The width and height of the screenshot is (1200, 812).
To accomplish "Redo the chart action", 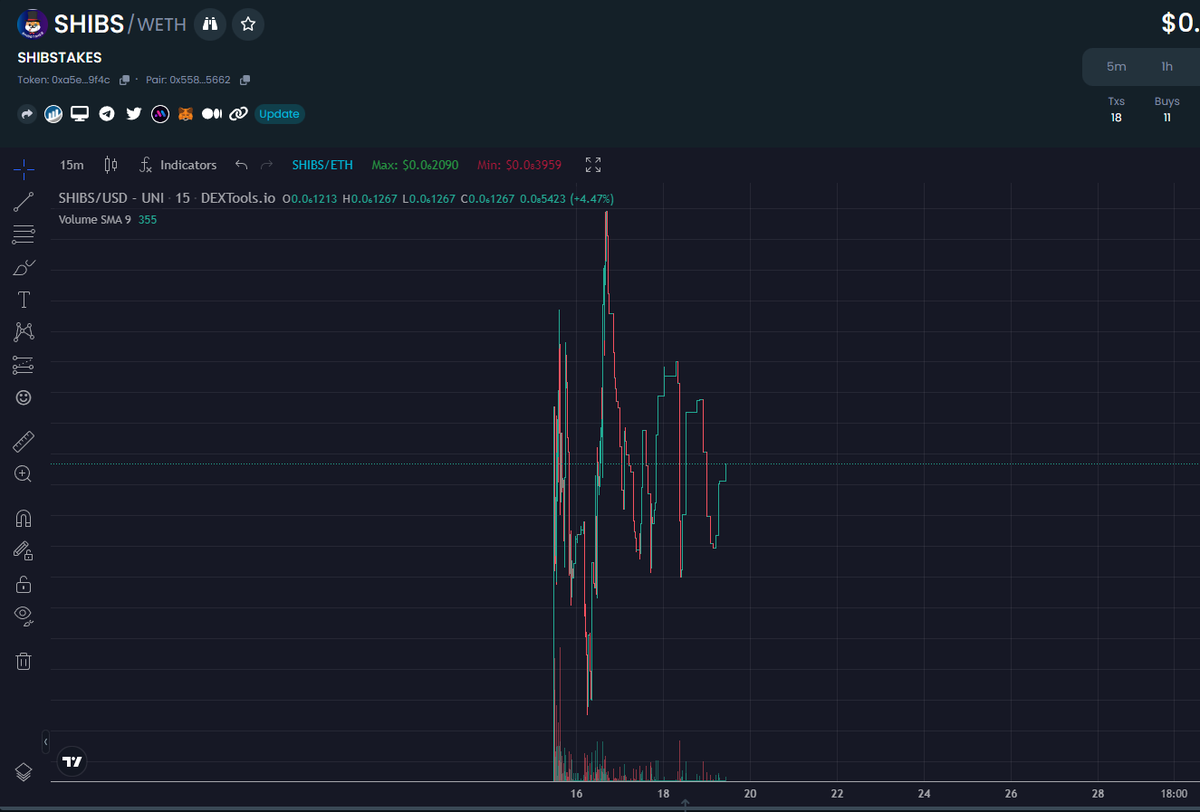I will [x=266, y=165].
